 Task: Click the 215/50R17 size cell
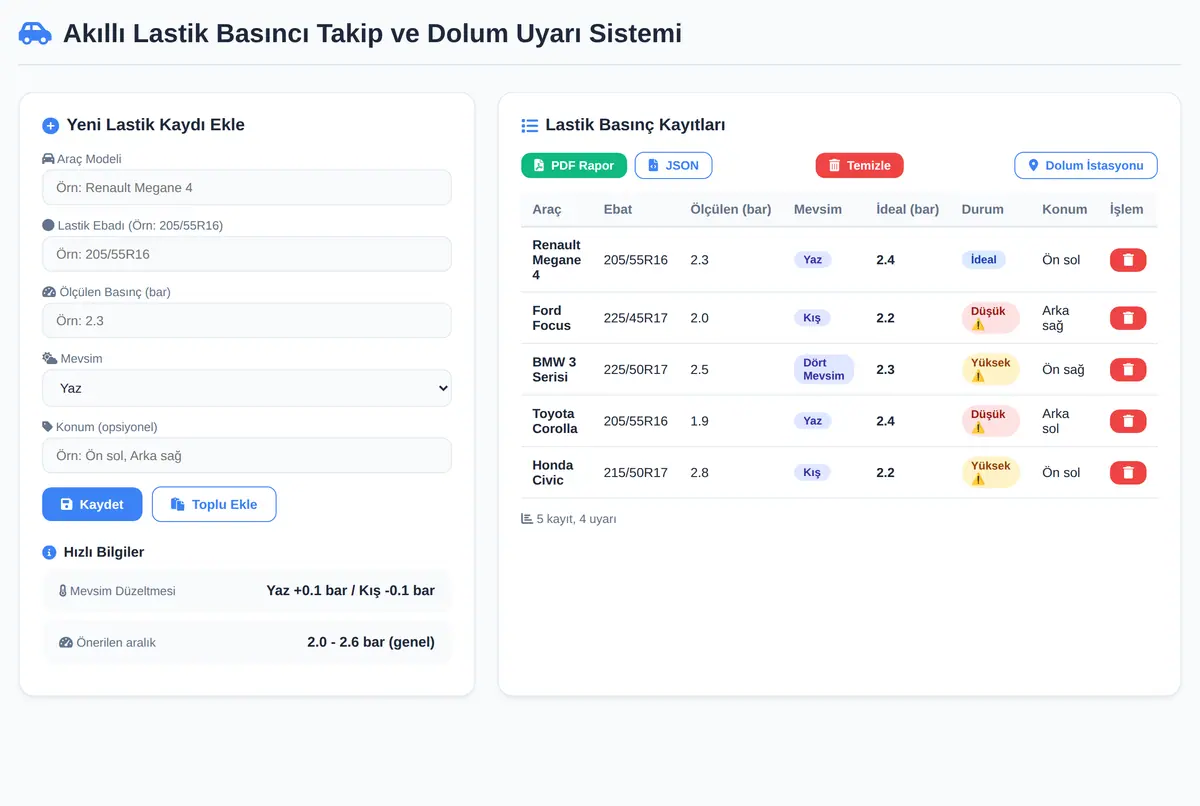pyautogui.click(x=636, y=473)
